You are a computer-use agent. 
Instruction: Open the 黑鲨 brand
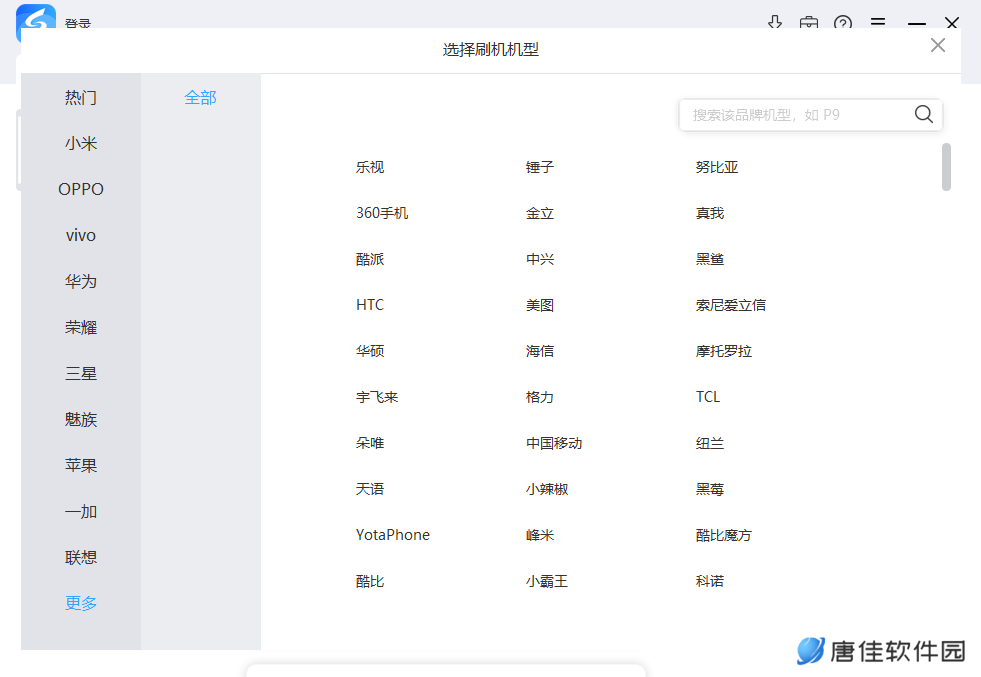click(x=709, y=259)
